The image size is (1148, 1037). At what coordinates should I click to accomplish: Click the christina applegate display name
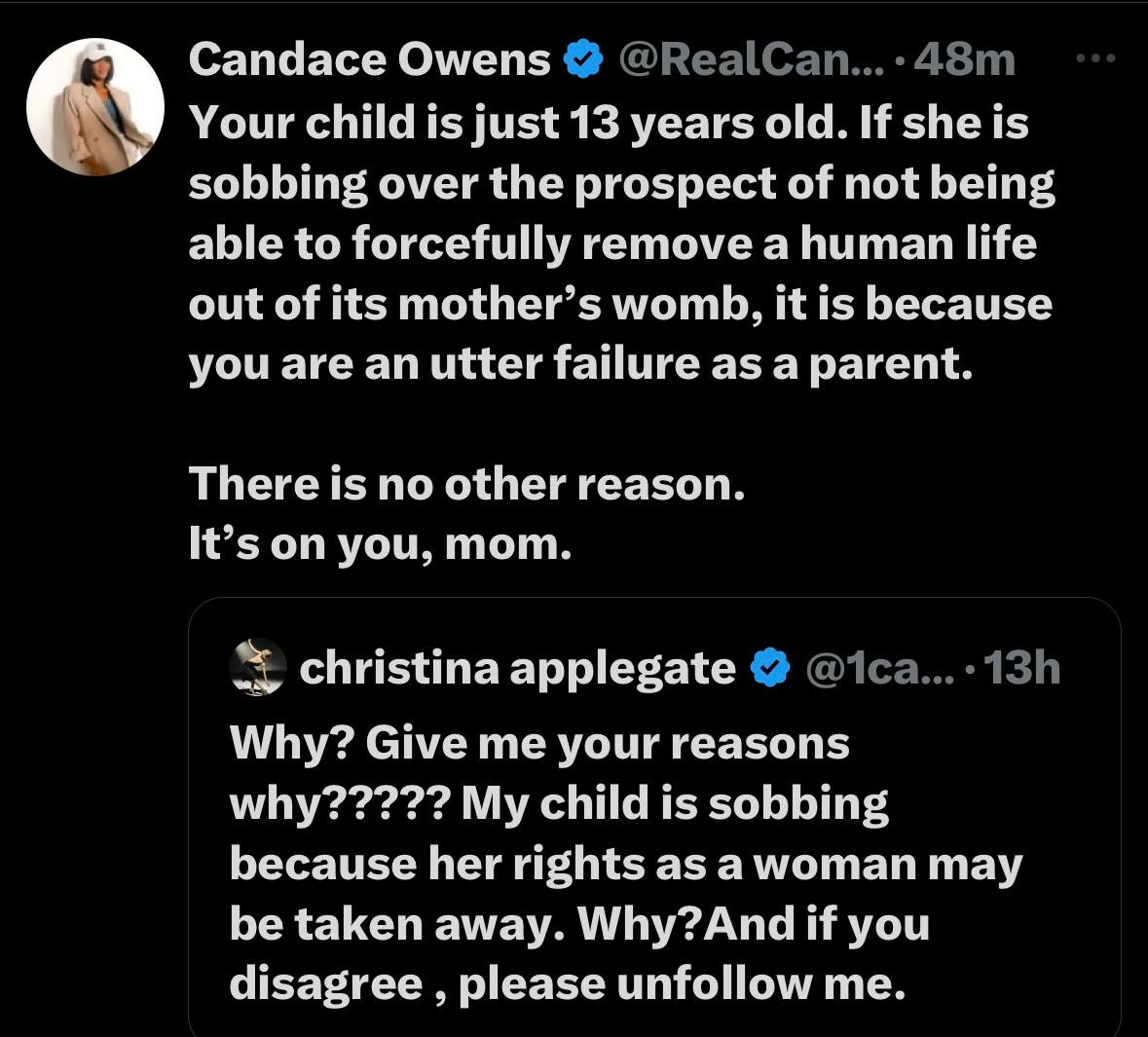point(516,668)
